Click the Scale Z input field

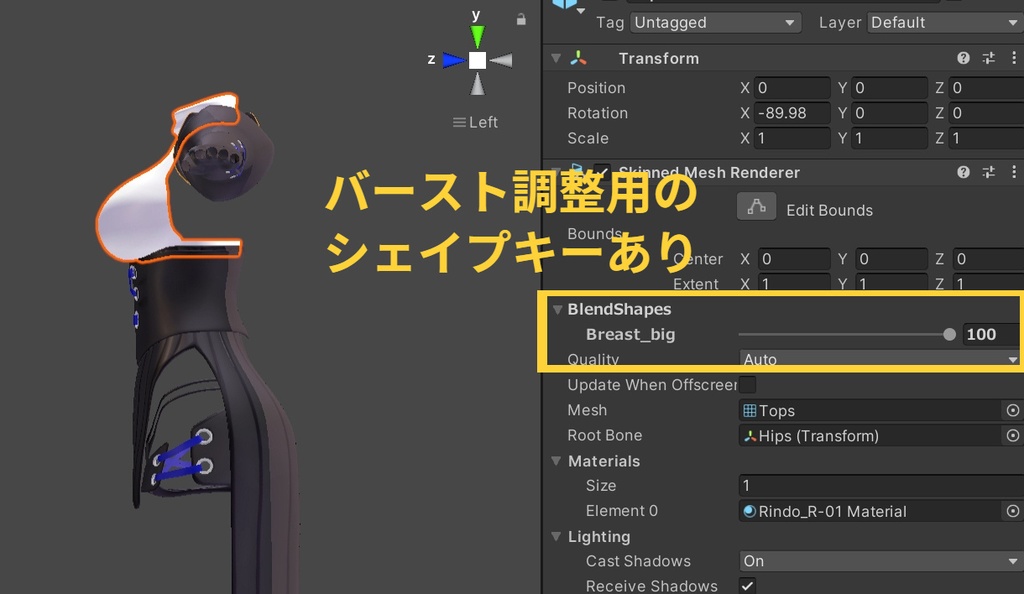(986, 138)
